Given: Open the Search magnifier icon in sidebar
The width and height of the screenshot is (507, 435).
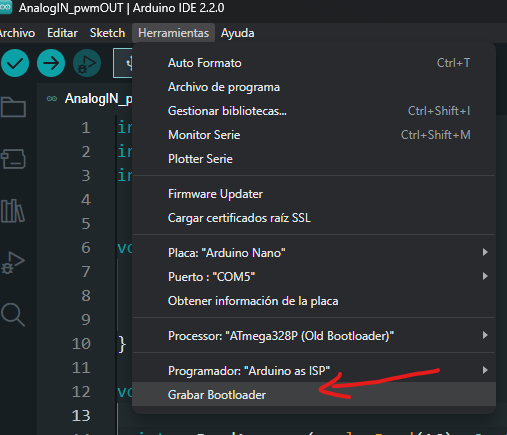Looking at the screenshot, I should [x=13, y=314].
